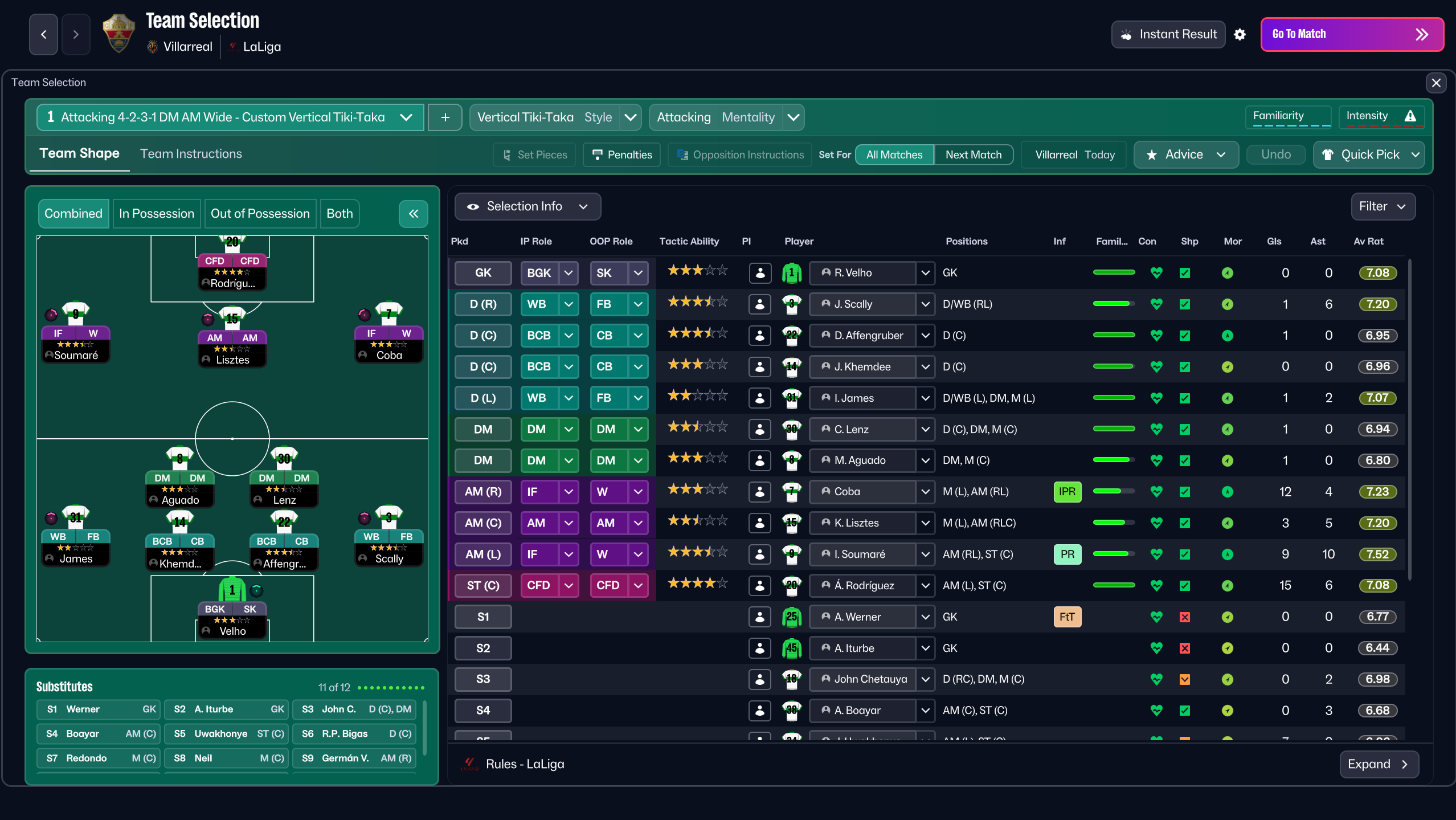This screenshot has width=1456, height=820.
Task: Select the Out of Possession pitch view
Action: coord(260,214)
